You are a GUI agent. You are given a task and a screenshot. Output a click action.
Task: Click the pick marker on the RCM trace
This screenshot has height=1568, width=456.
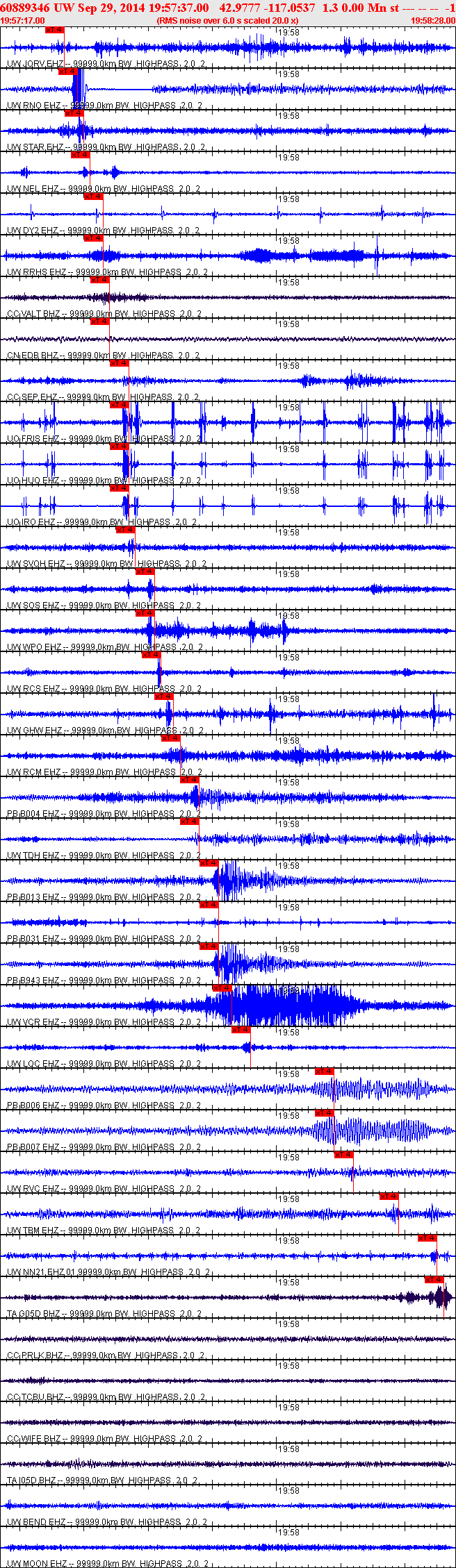click(171, 738)
